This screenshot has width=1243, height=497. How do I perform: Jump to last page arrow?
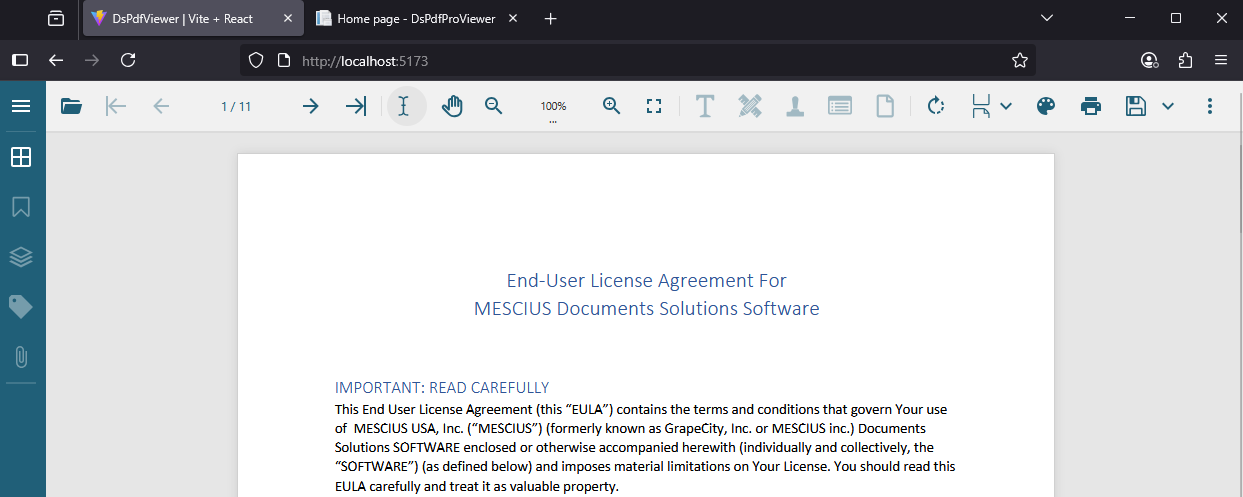tap(356, 106)
